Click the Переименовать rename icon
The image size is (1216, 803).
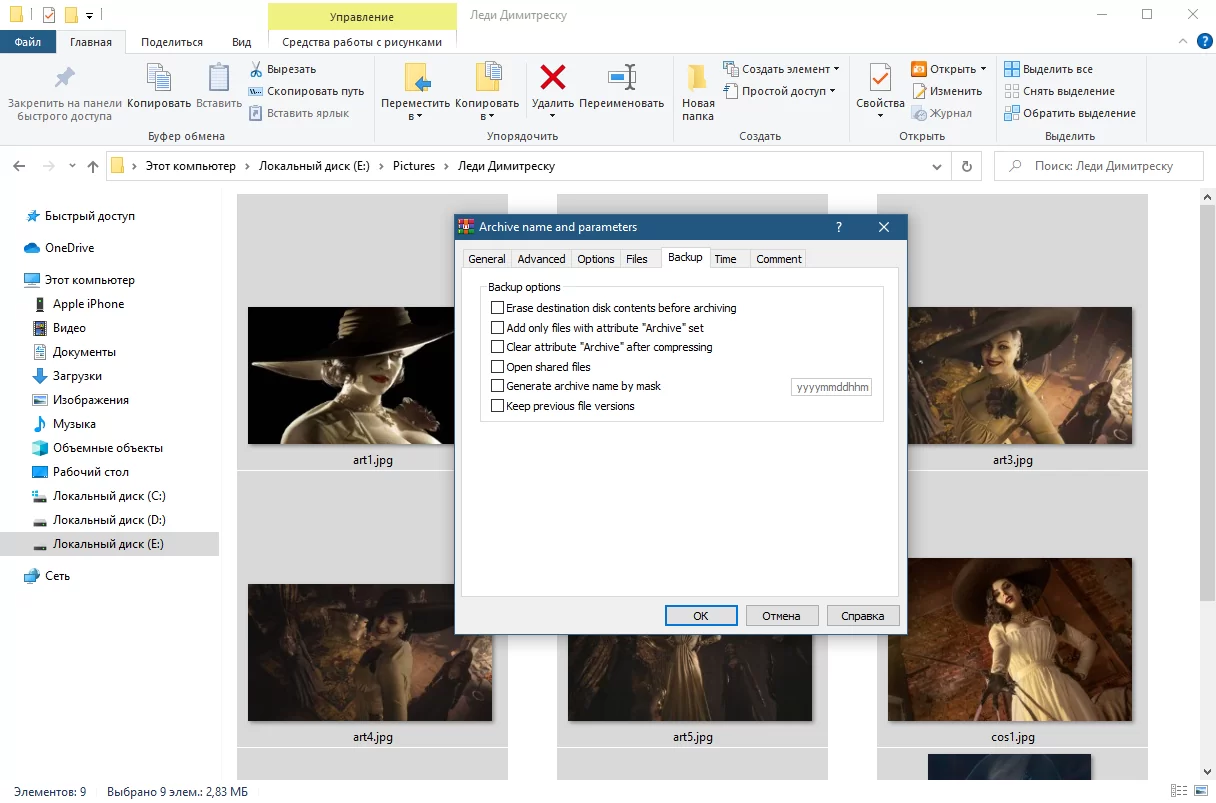[621, 78]
